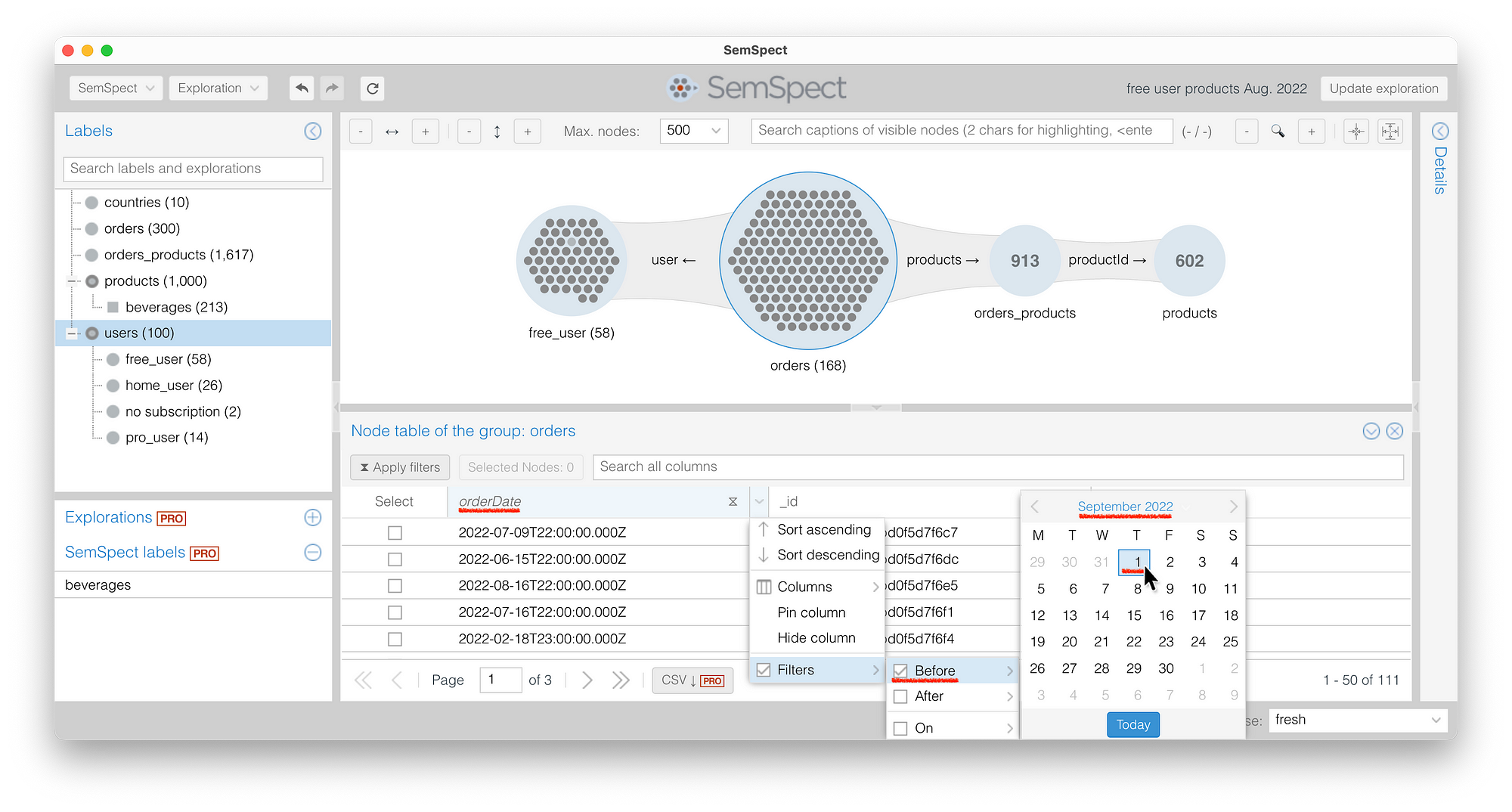1512x812 pixels.
Task: Increase vertical spacing with plus button
Action: (528, 131)
